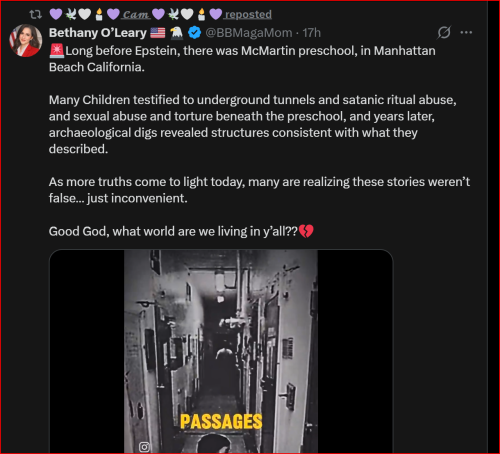Click the Grok explain-post icon
Image resolution: width=500 pixels, height=454 pixels.
444,32
